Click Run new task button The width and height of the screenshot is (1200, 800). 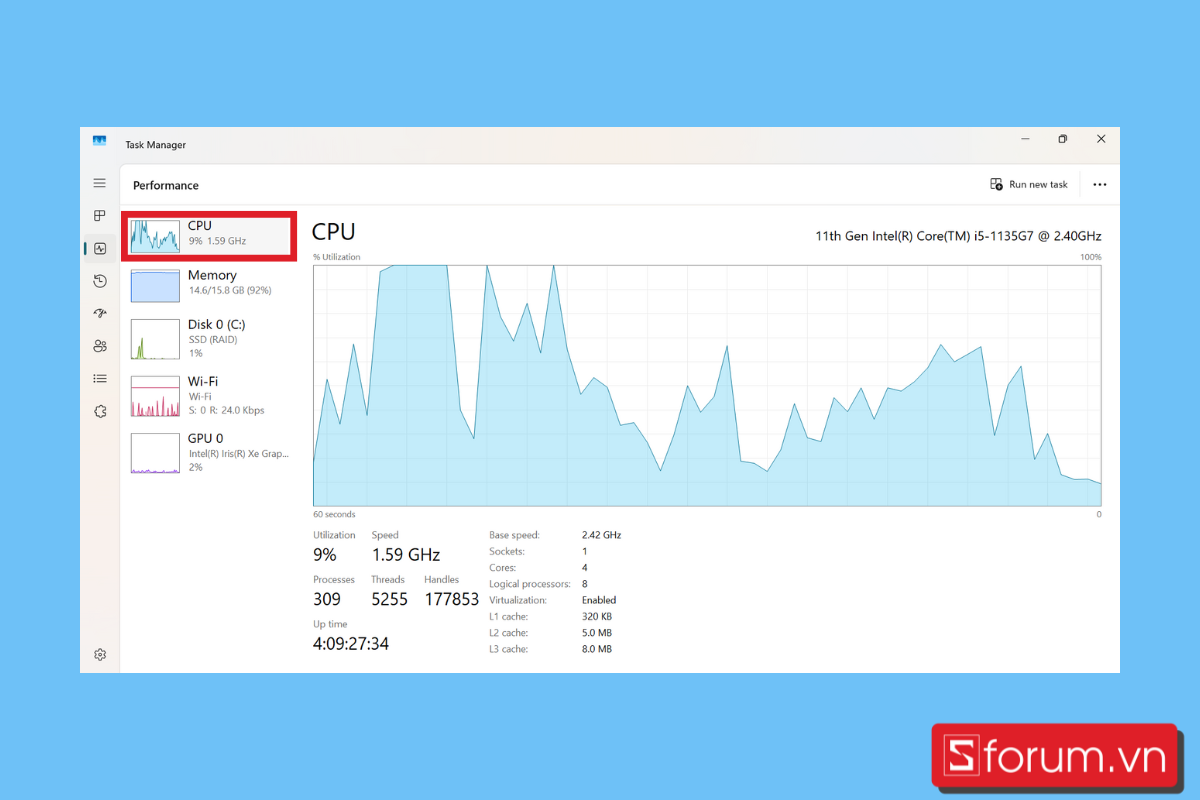click(1029, 184)
